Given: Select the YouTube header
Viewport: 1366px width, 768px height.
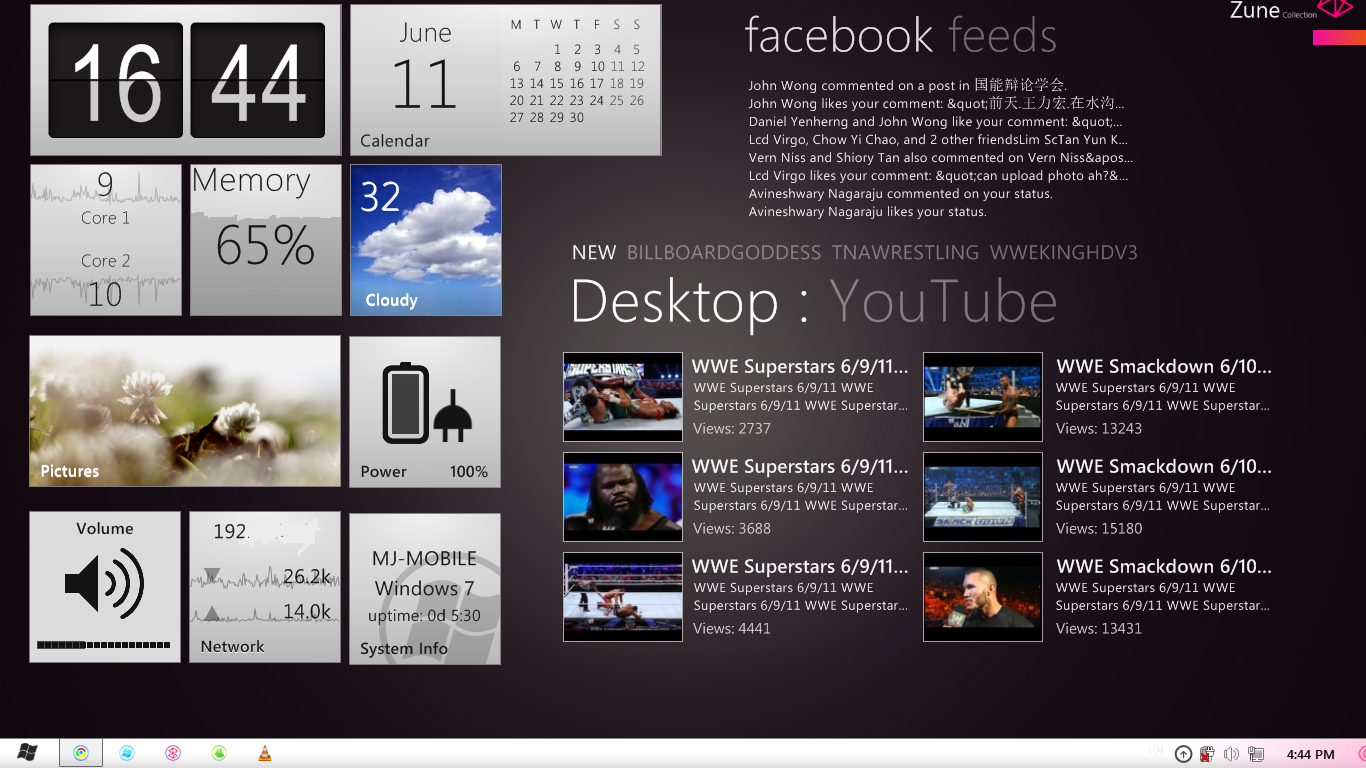Looking at the screenshot, I should click(x=943, y=302).
